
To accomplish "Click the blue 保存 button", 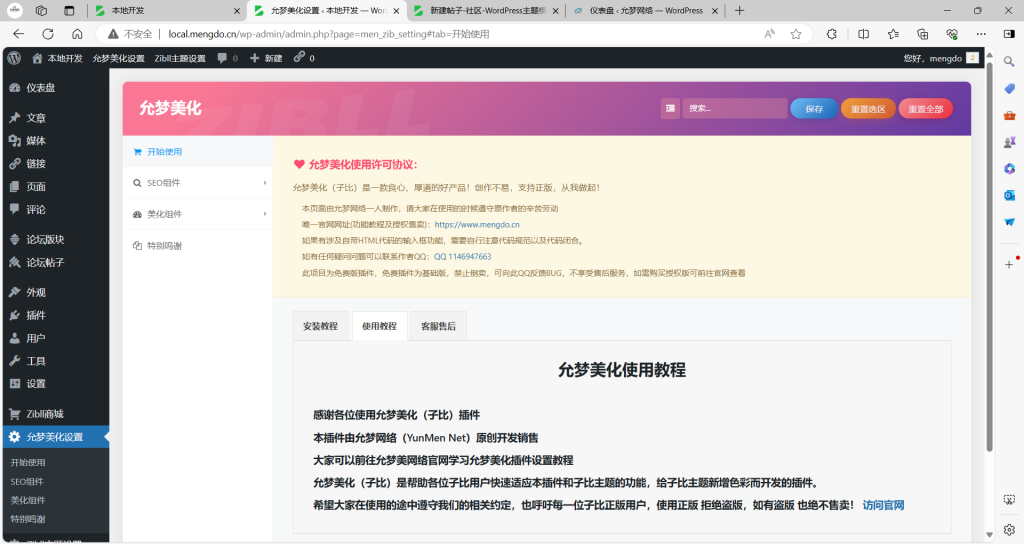I will [813, 109].
